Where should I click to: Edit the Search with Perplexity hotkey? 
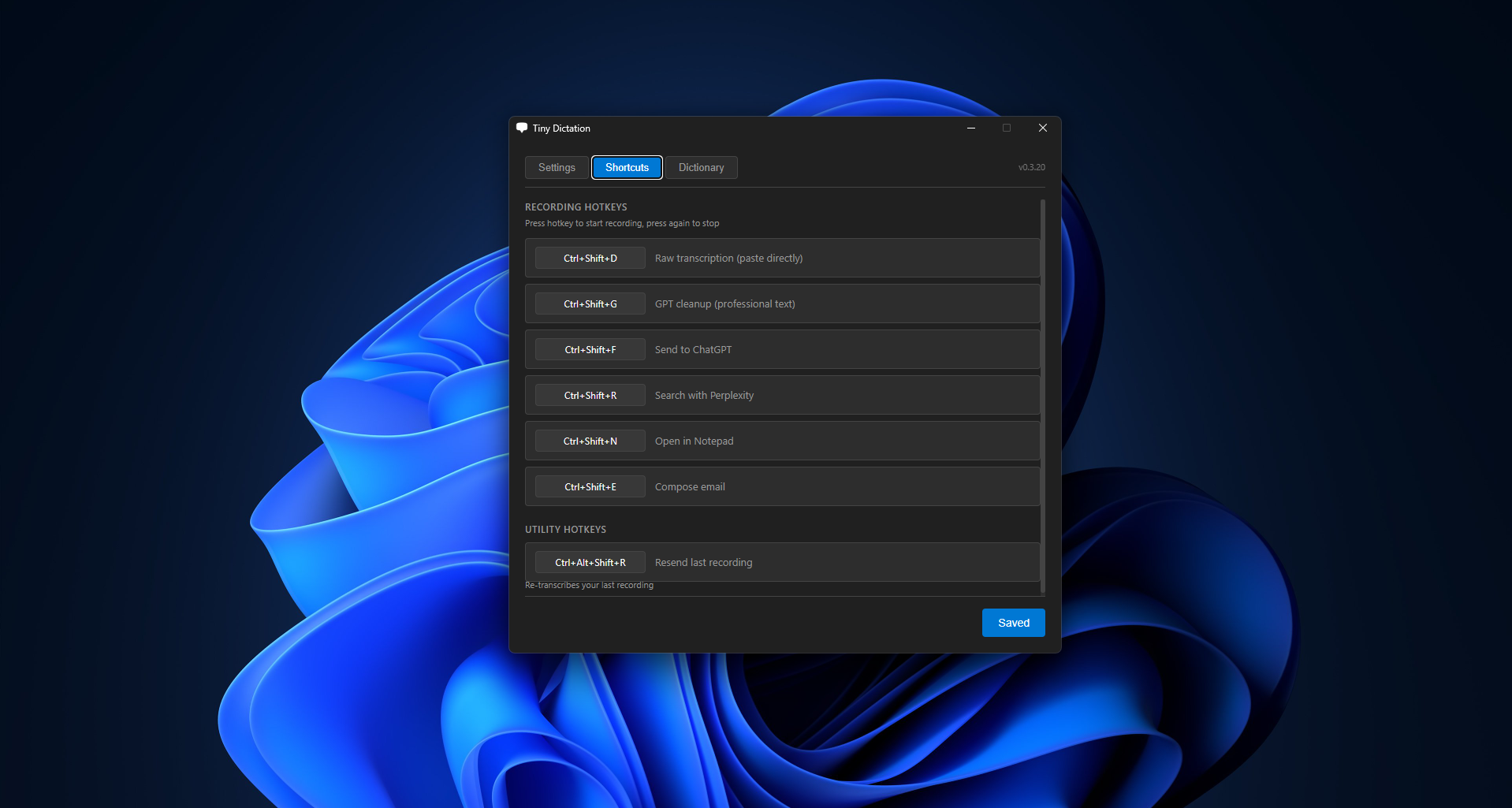(589, 395)
